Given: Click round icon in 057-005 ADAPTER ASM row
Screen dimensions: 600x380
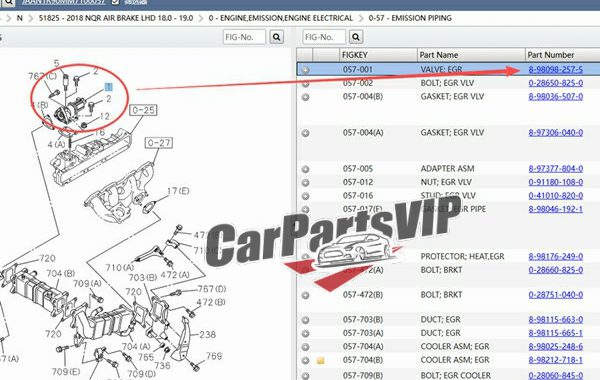Looking at the screenshot, I should click(305, 169).
